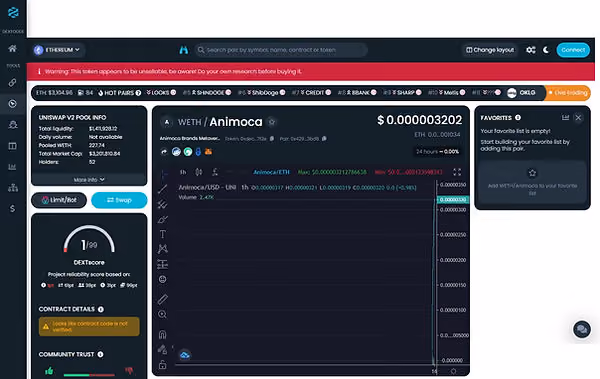This screenshot has width=600, height=379.
Task: Vote thumbs down for community trust
Action: pyautogui.click(x=129, y=371)
